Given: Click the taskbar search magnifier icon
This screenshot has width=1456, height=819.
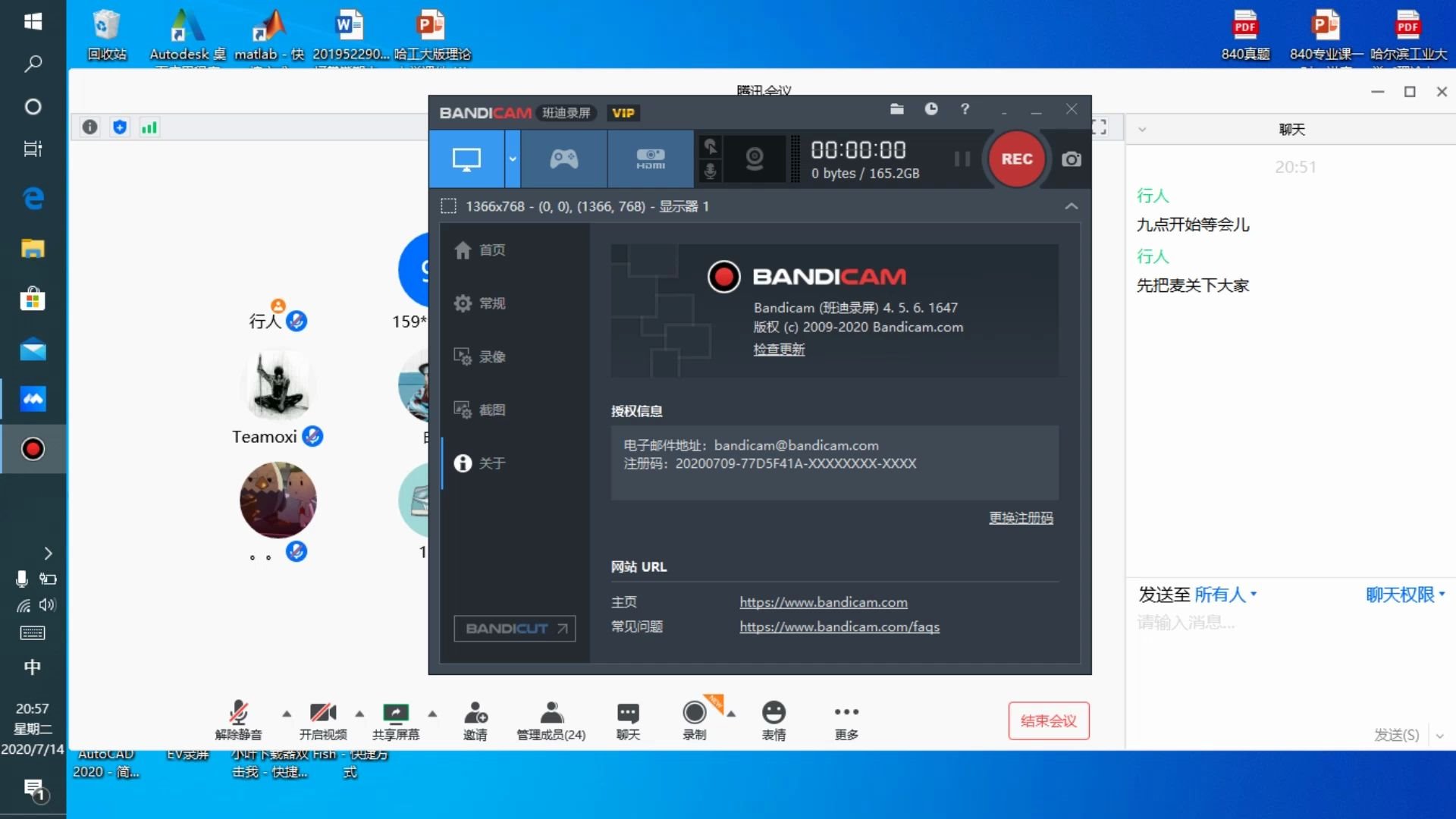Looking at the screenshot, I should (33, 64).
